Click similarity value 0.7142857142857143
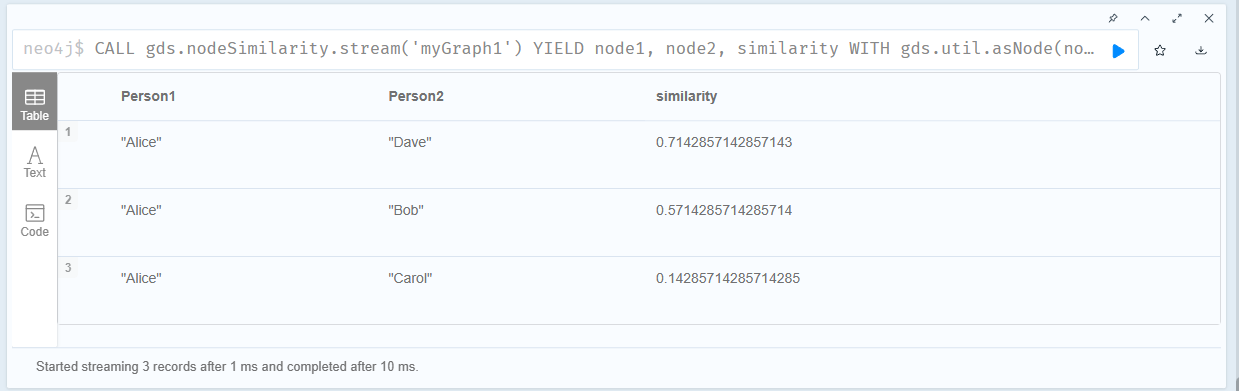The image size is (1239, 391). (724, 143)
